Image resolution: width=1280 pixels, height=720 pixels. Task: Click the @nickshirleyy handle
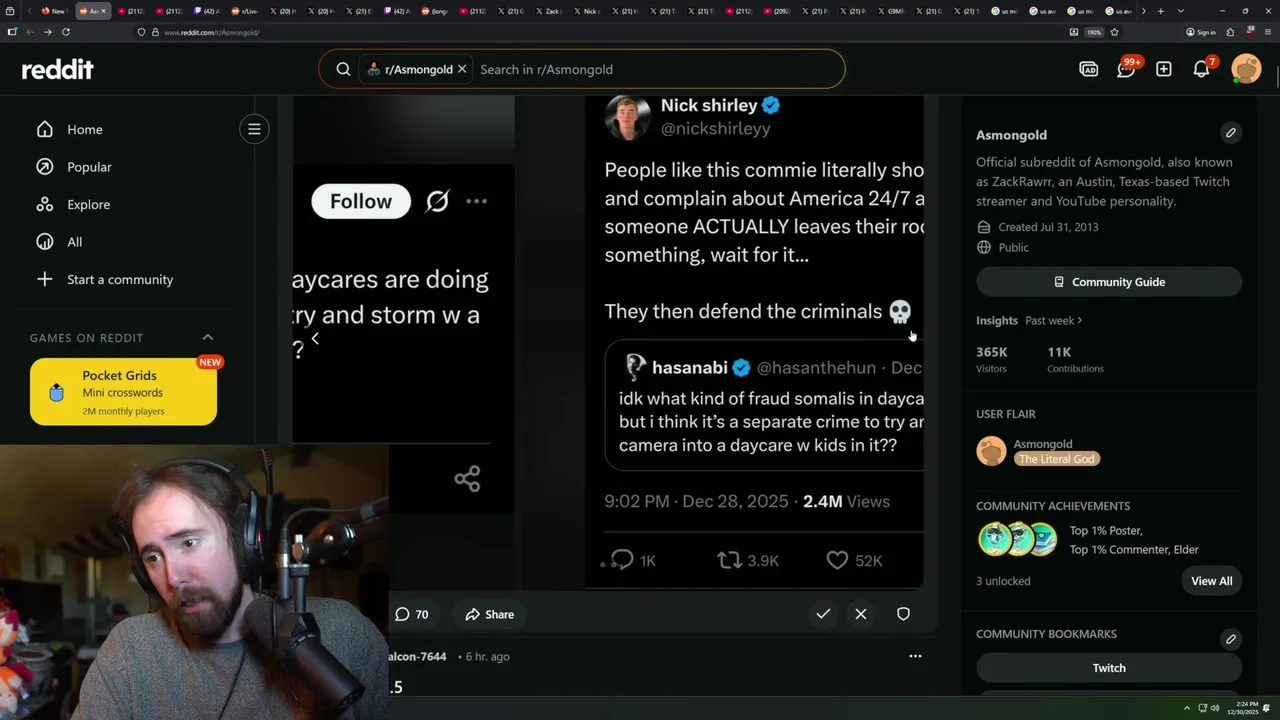[715, 129]
